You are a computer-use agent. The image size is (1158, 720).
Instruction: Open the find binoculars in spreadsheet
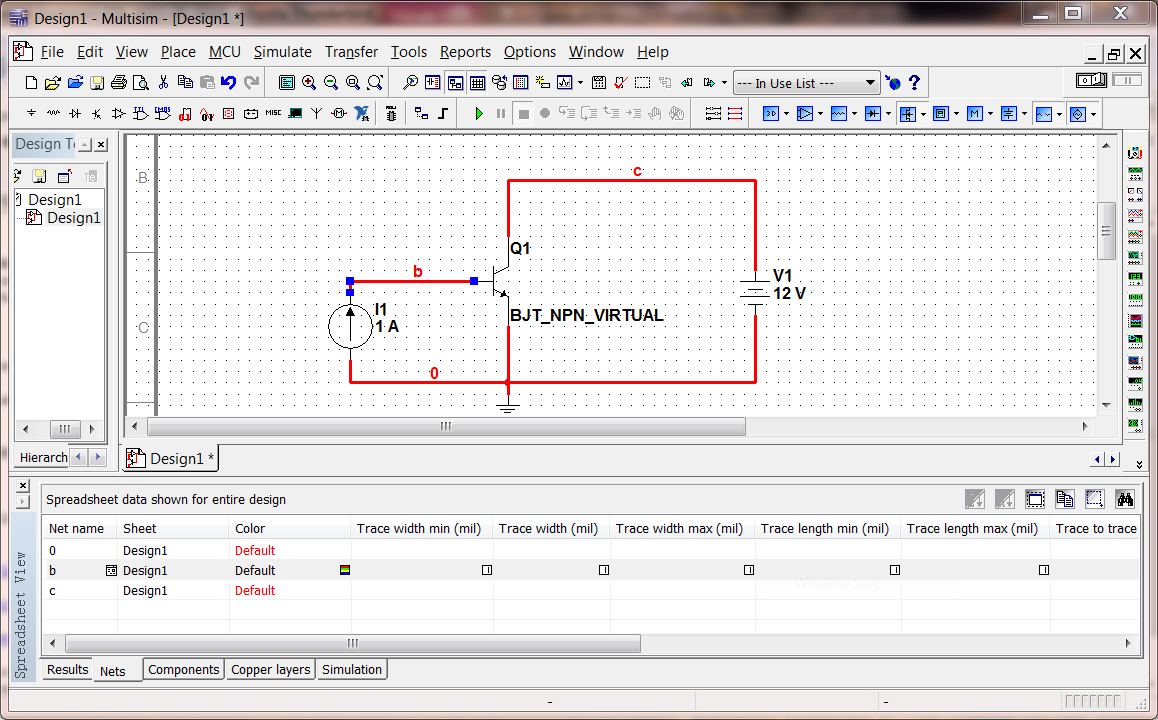[1125, 499]
